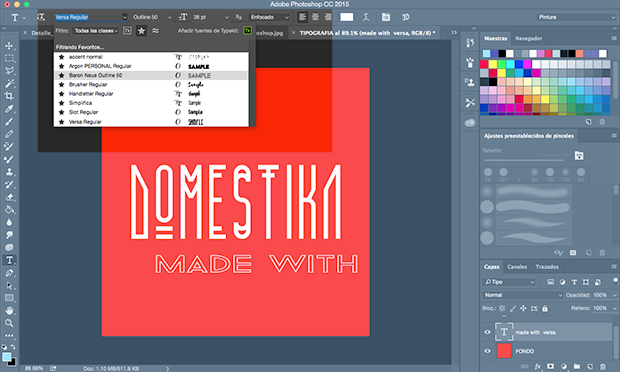Open the Tipo layer filter dropdown

[509, 282]
